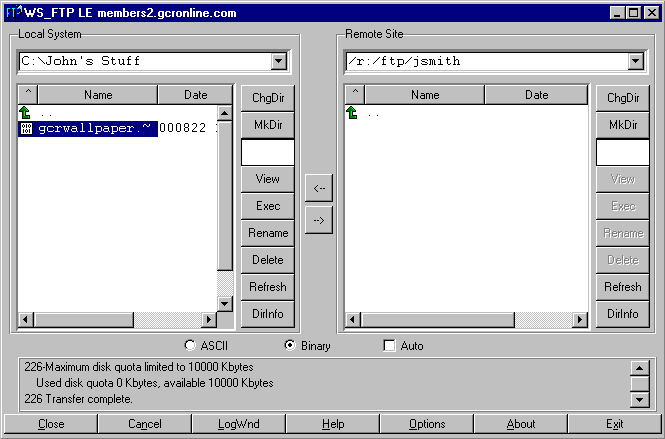Image resolution: width=665 pixels, height=439 pixels.
Task: Click local list scroll down arrow
Action: [x=224, y=304]
